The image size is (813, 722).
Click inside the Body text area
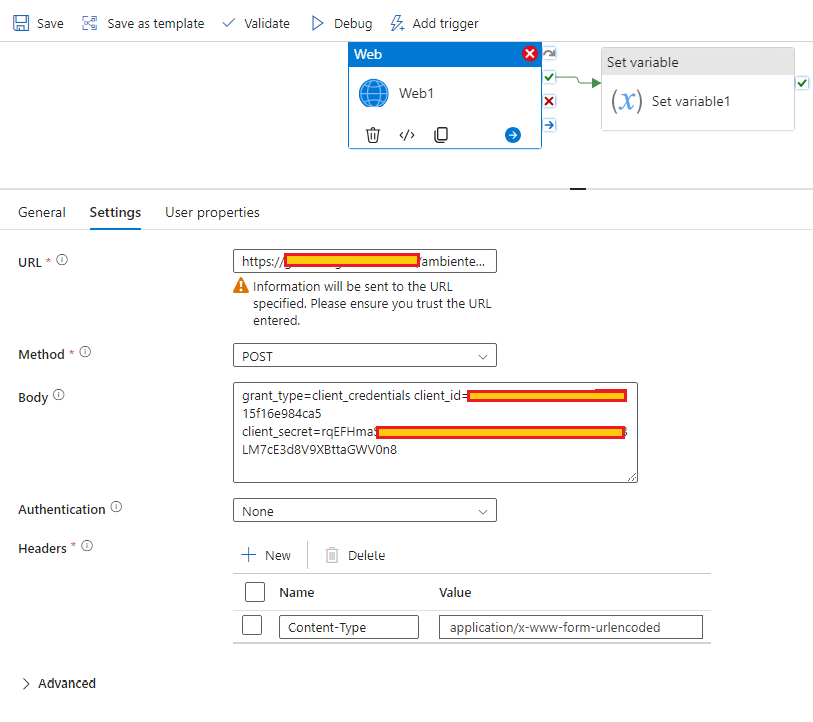point(435,433)
